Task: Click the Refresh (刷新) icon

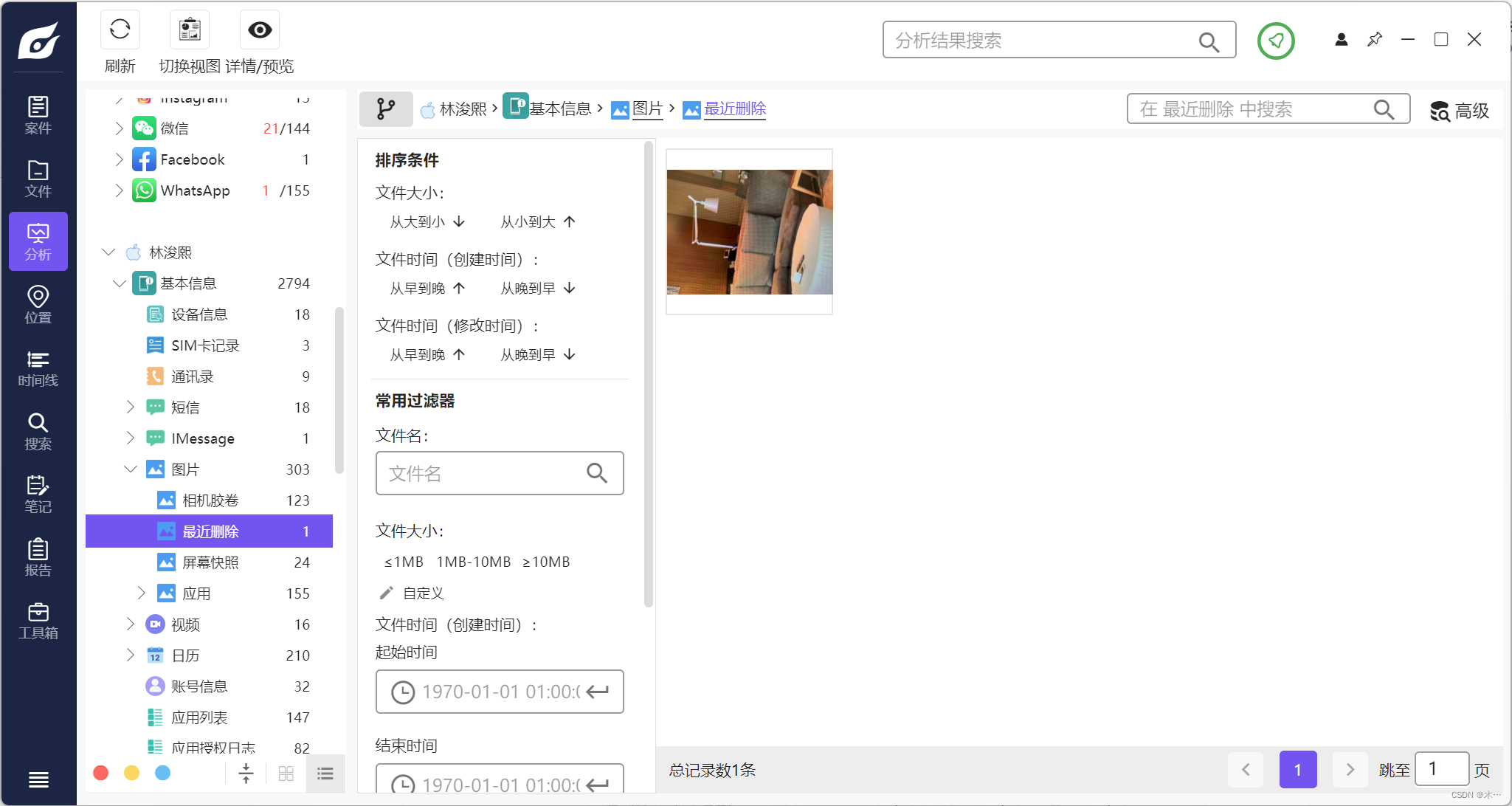Action: (120, 30)
